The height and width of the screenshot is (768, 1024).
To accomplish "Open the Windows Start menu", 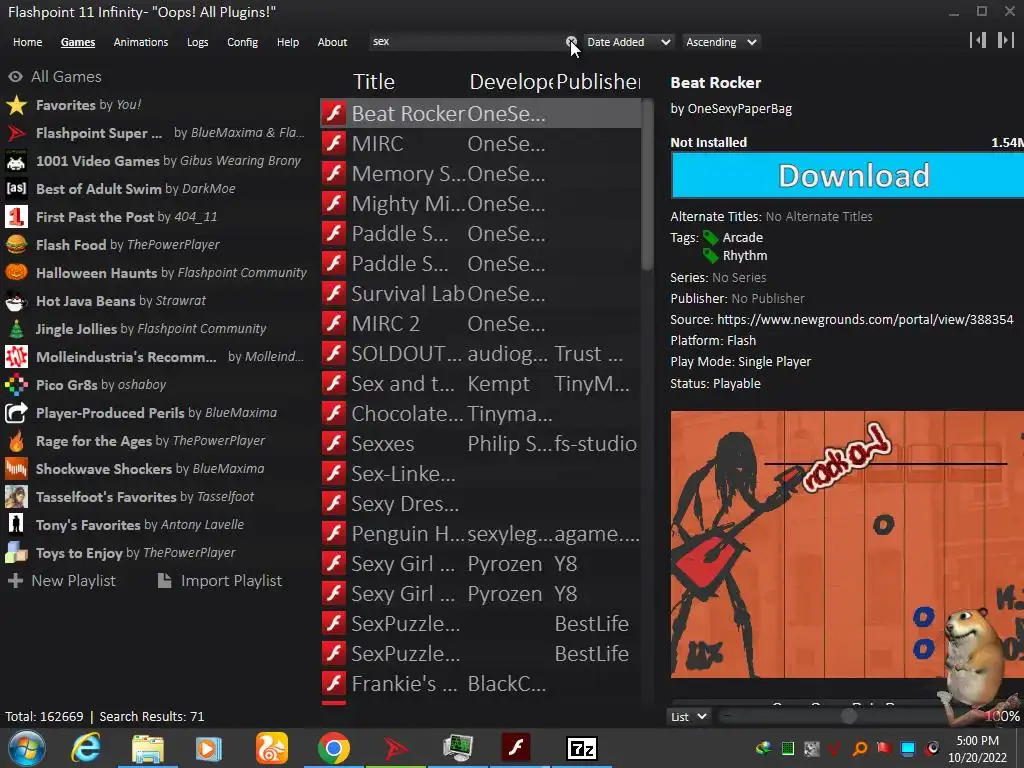I will [x=27, y=748].
